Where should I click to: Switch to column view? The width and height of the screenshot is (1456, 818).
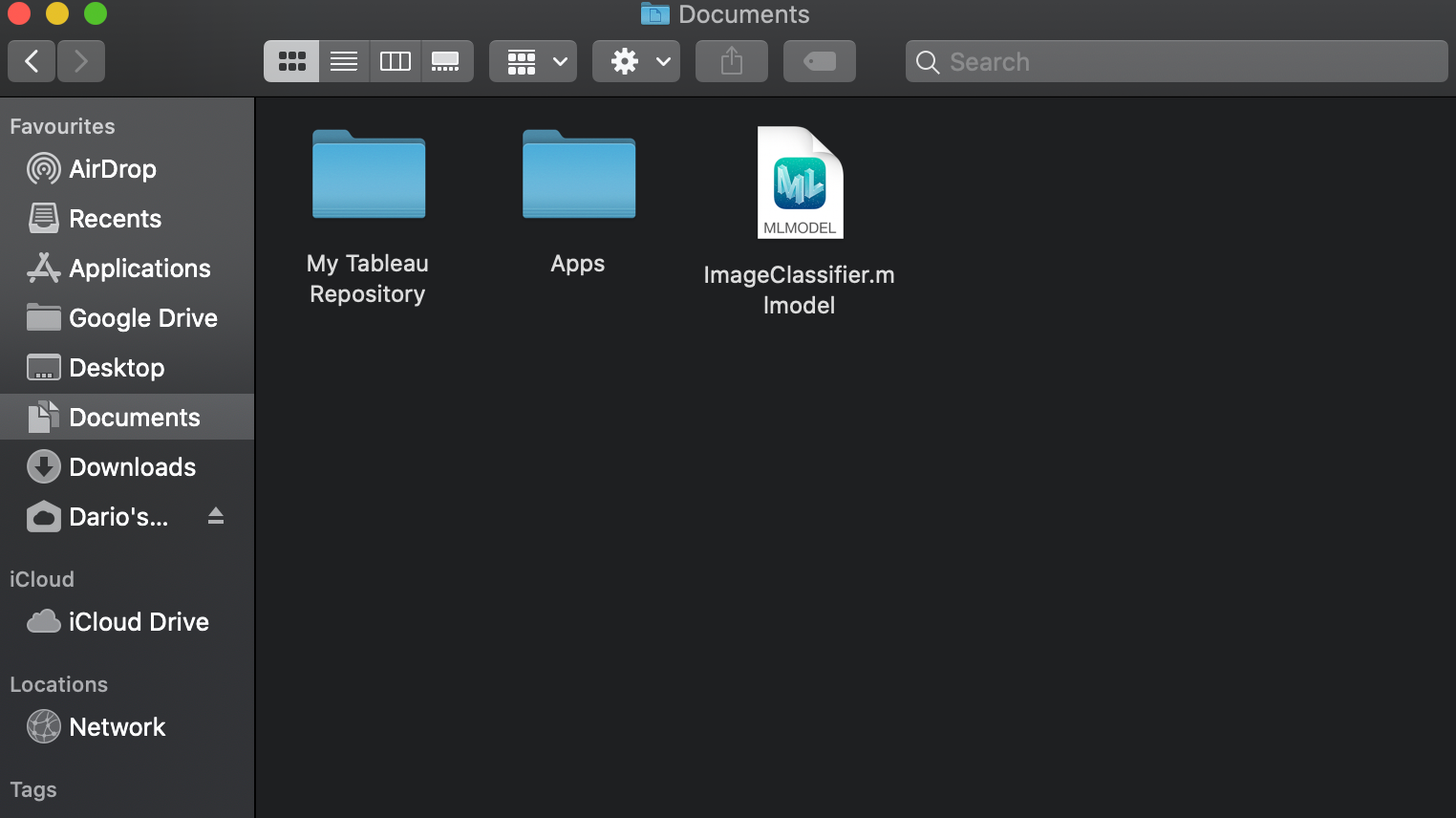396,61
